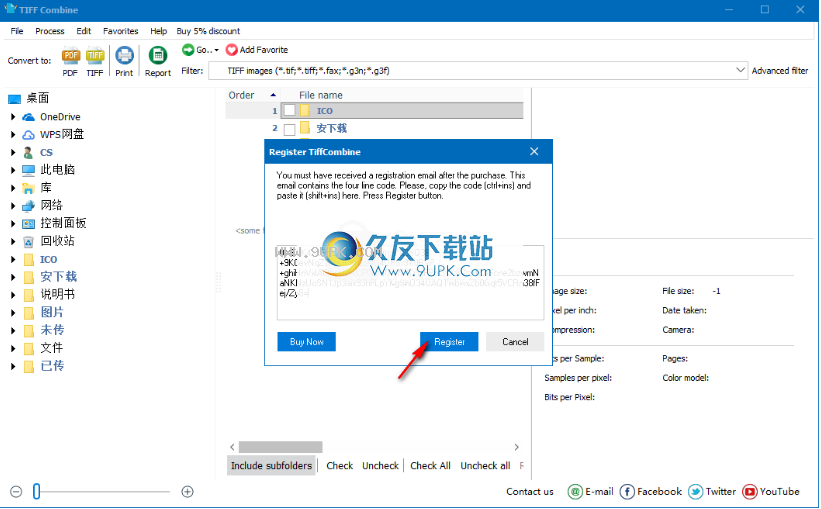The height and width of the screenshot is (509, 821).
Task: Select the CS user icon
Action: pyautogui.click(x=28, y=152)
